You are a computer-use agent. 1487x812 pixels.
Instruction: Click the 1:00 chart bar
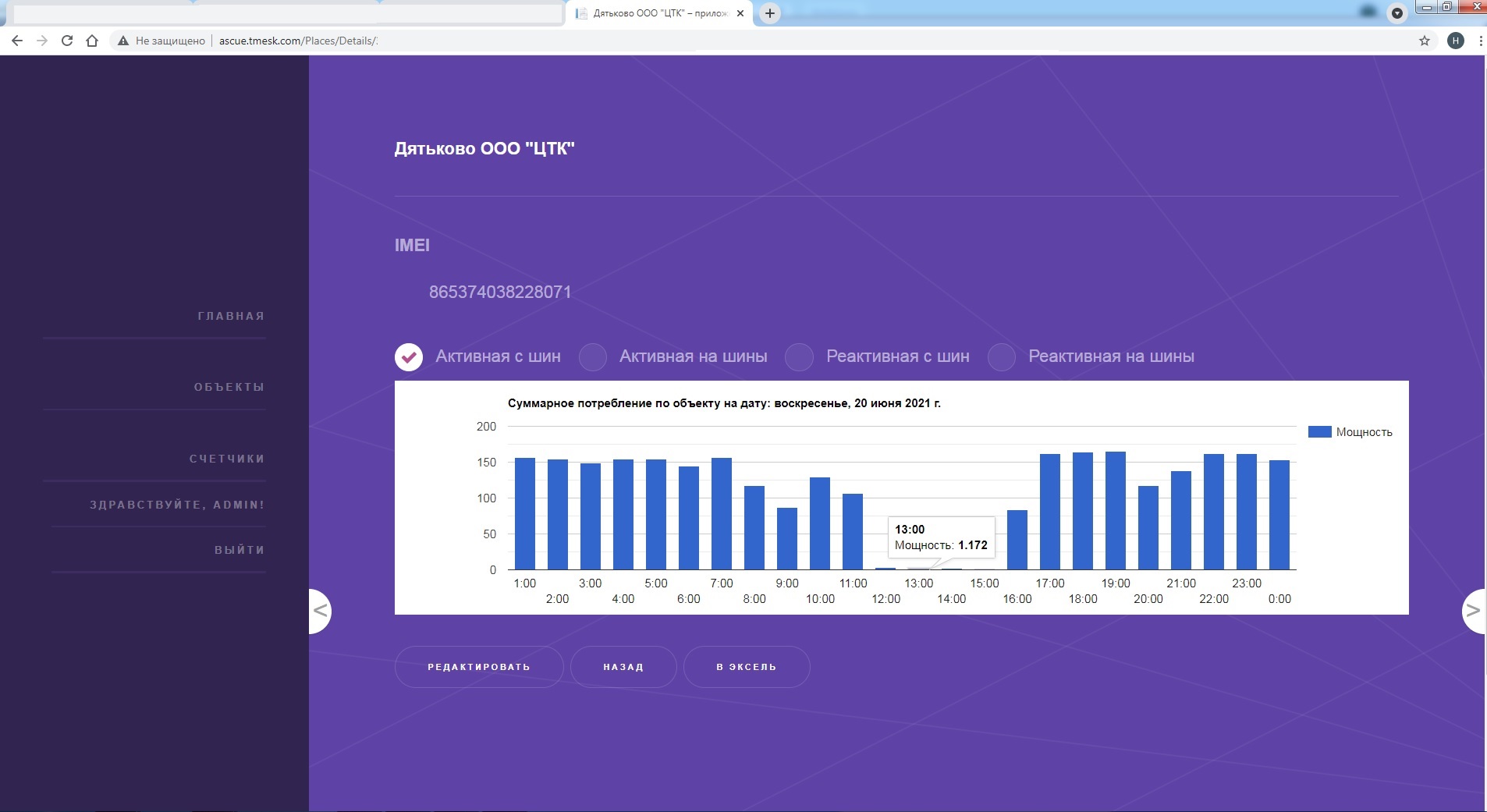pos(525,513)
